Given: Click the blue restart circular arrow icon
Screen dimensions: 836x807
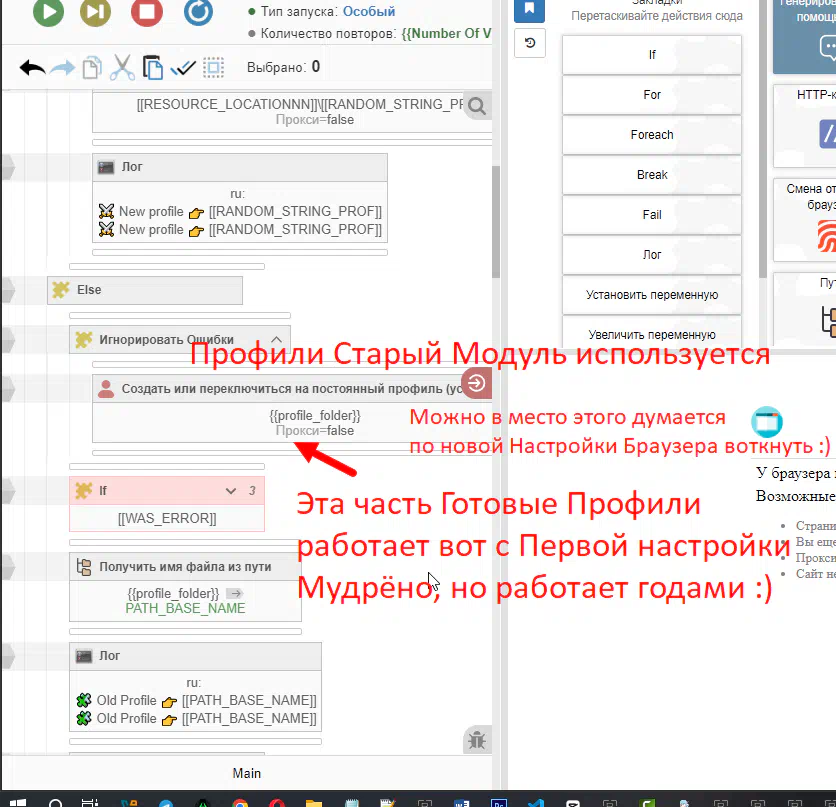Looking at the screenshot, I should pyautogui.click(x=198, y=12).
